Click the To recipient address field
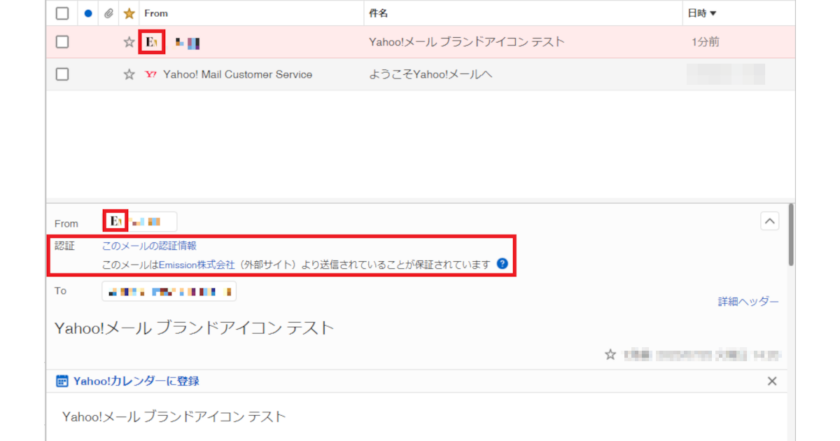This screenshot has width=840, height=441. 169,291
